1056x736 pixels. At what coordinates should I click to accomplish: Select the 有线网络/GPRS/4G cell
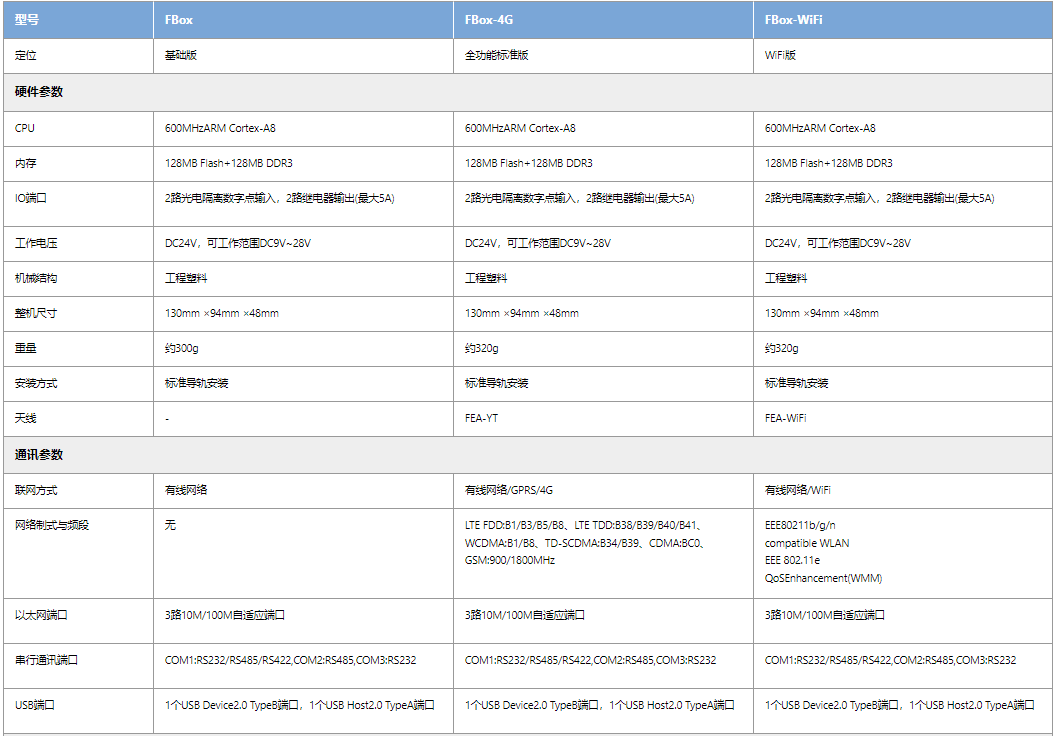[x=509, y=490]
